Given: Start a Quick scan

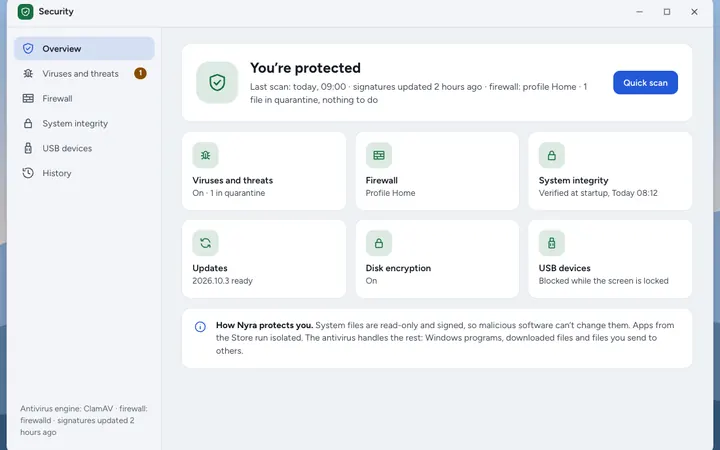Looking at the screenshot, I should coord(645,83).
